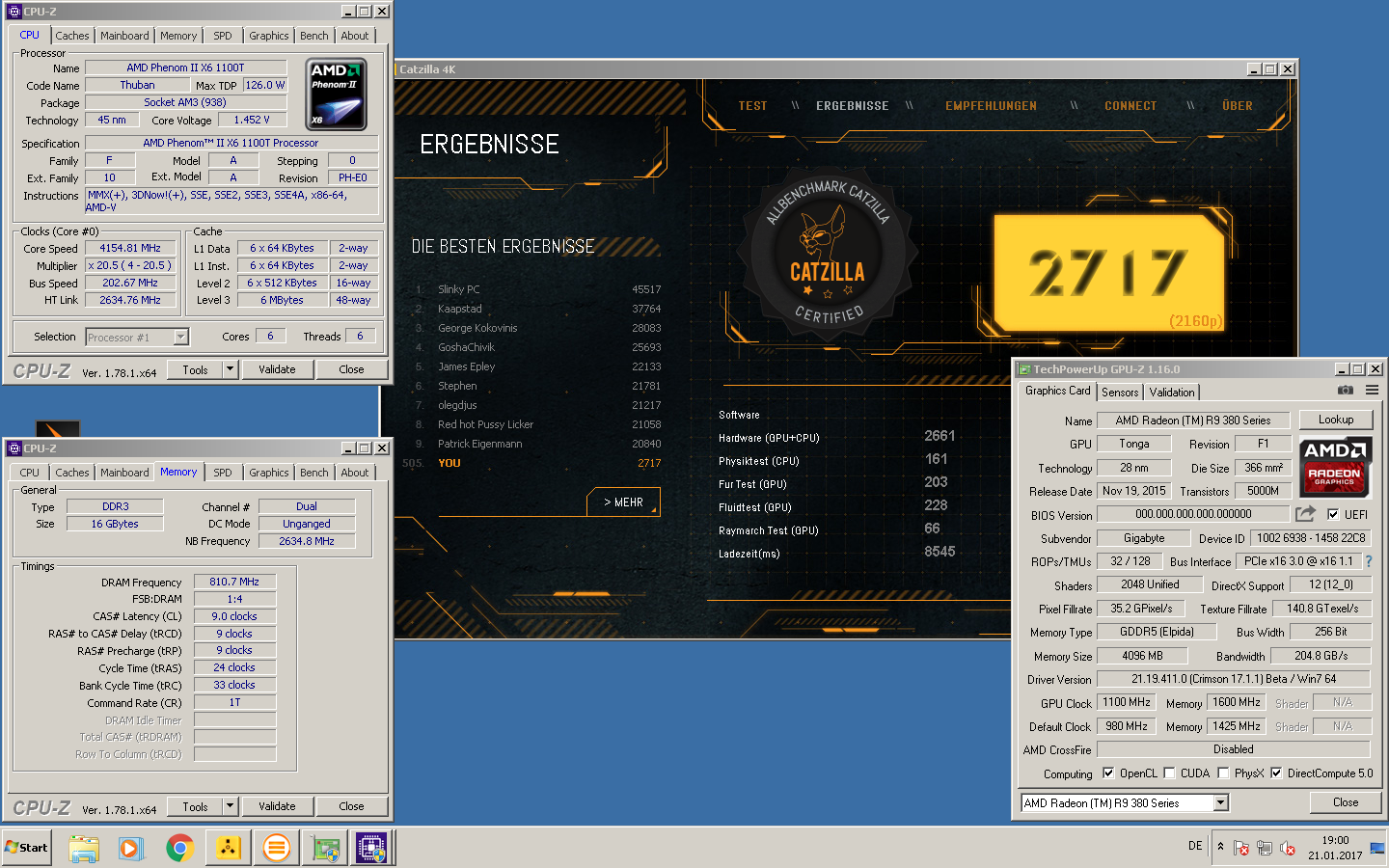Show hidden tray icons arrow
Screen dimensions: 1389x868
click(x=1220, y=846)
